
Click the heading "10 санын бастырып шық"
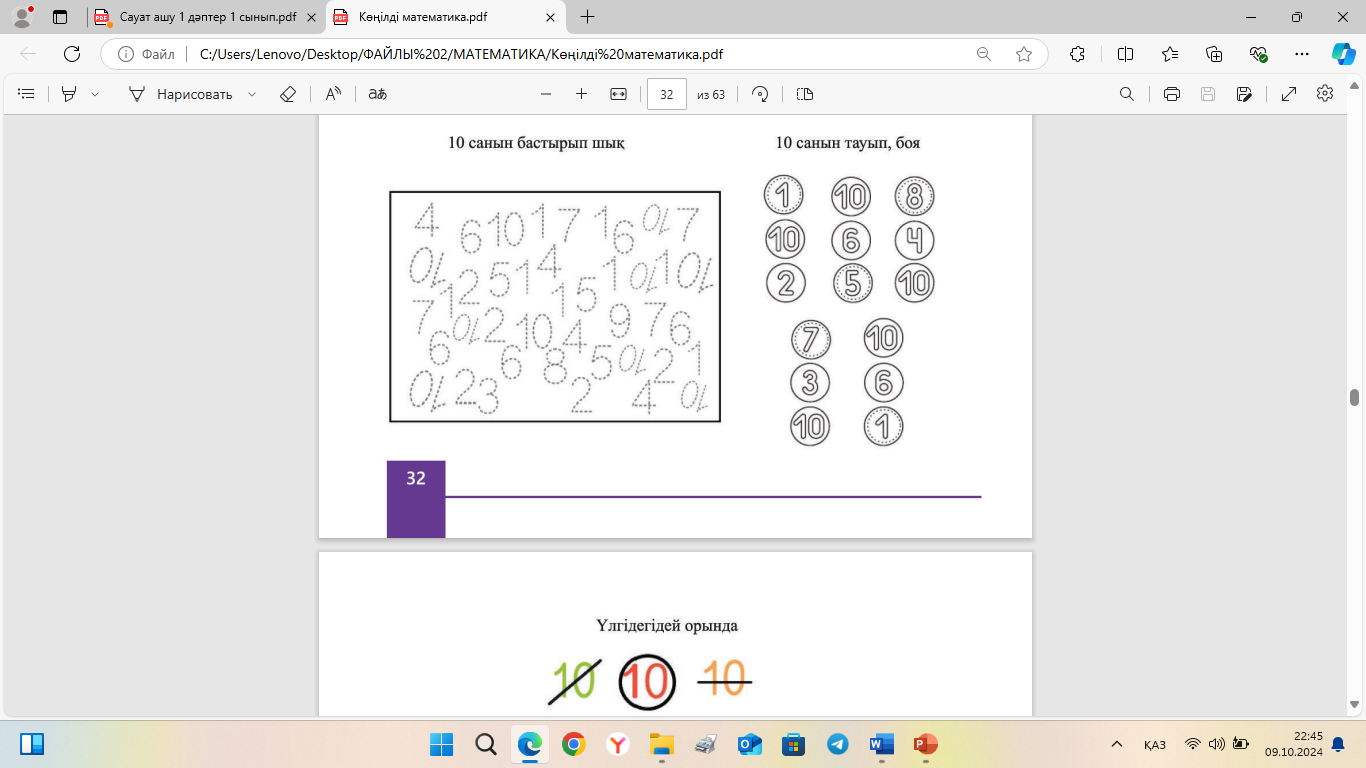point(537,143)
